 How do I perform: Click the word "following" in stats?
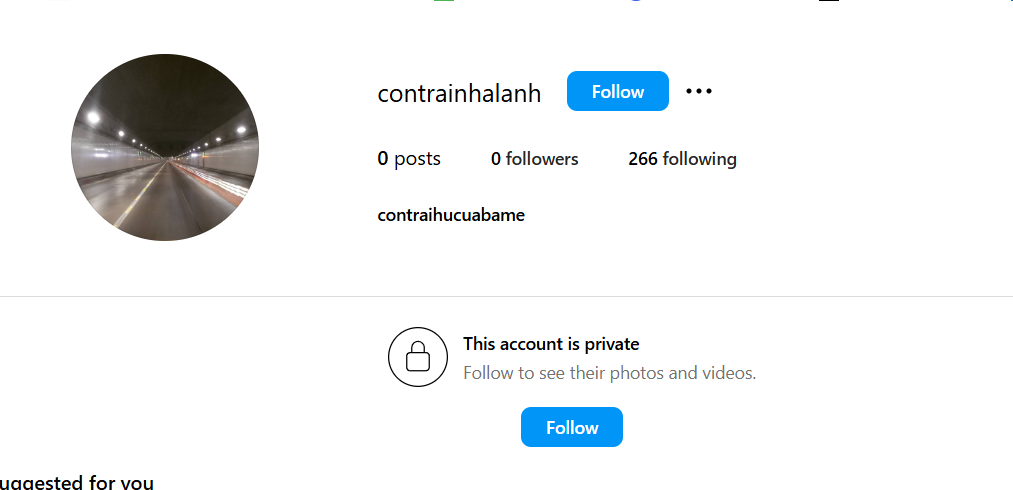point(699,159)
